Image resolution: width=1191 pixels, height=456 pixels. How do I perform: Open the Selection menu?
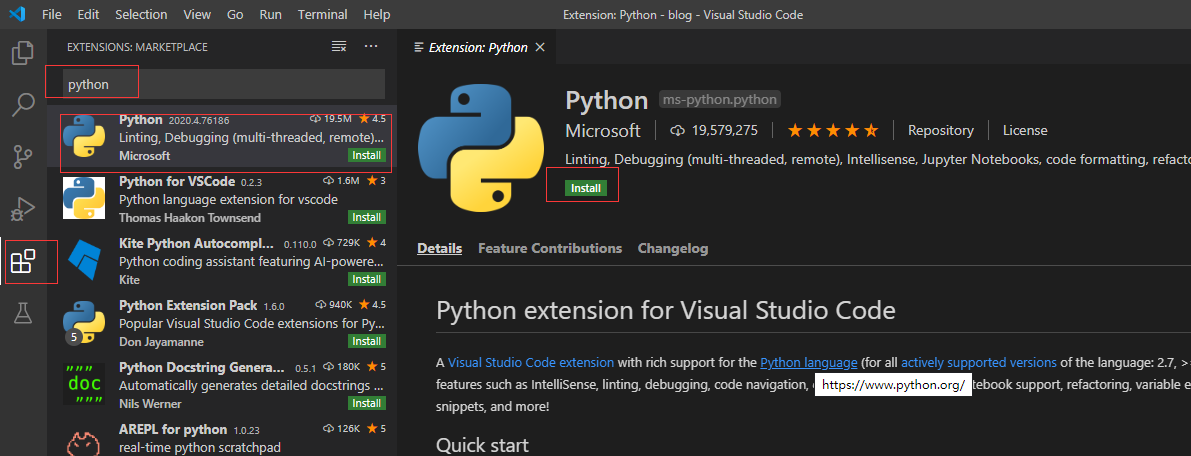(x=141, y=15)
